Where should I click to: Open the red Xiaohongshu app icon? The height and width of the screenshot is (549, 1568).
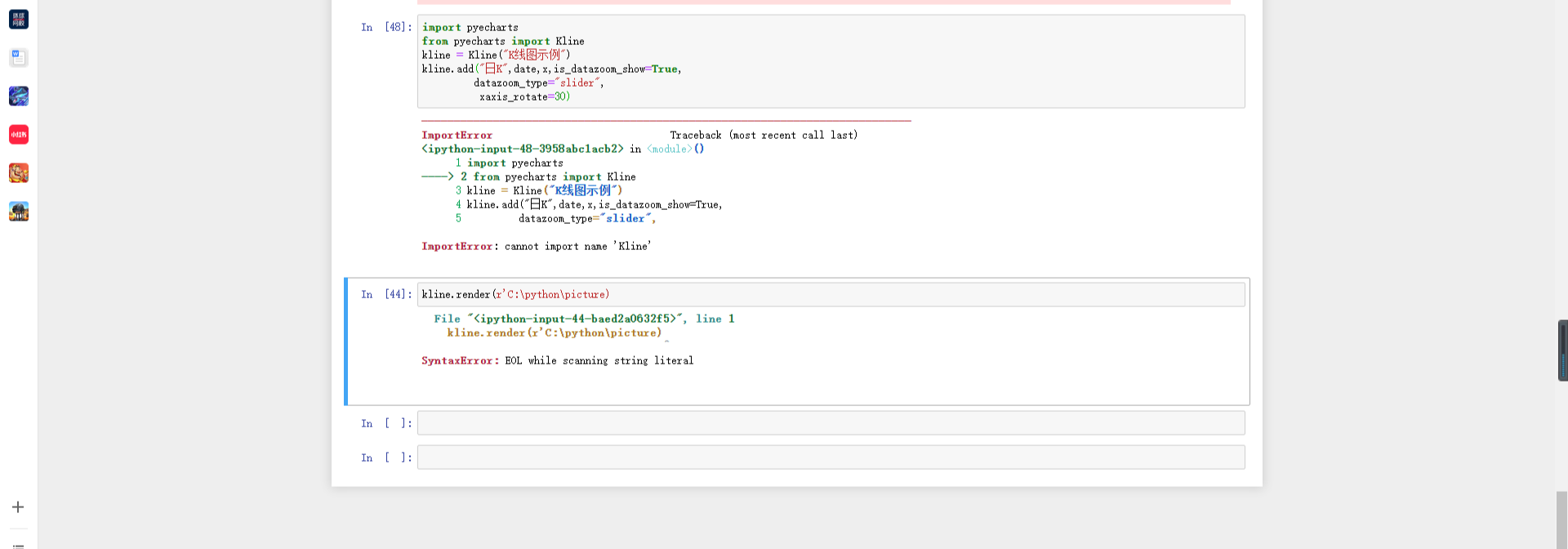point(19,135)
